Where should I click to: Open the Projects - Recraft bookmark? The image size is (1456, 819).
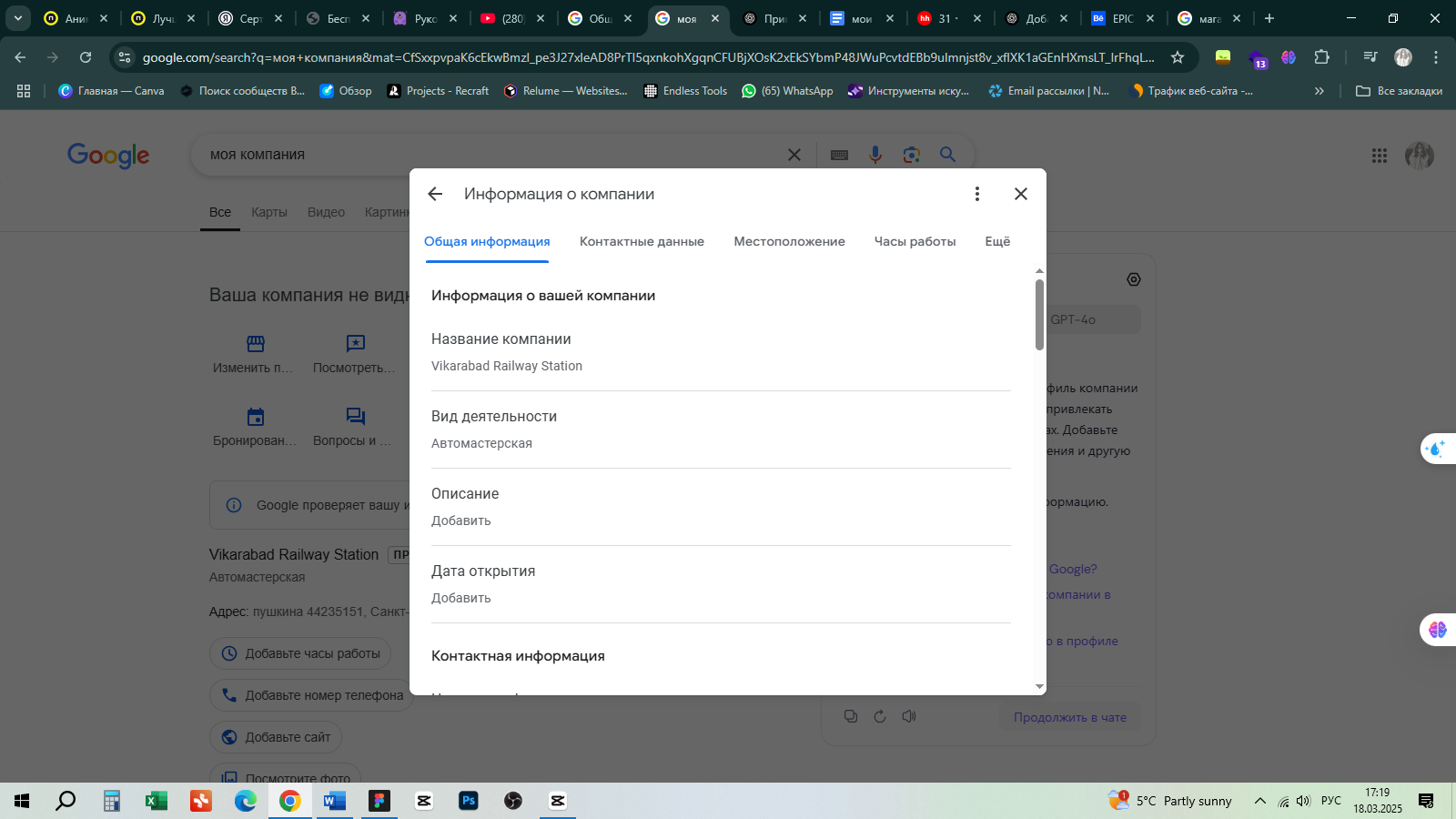click(438, 91)
